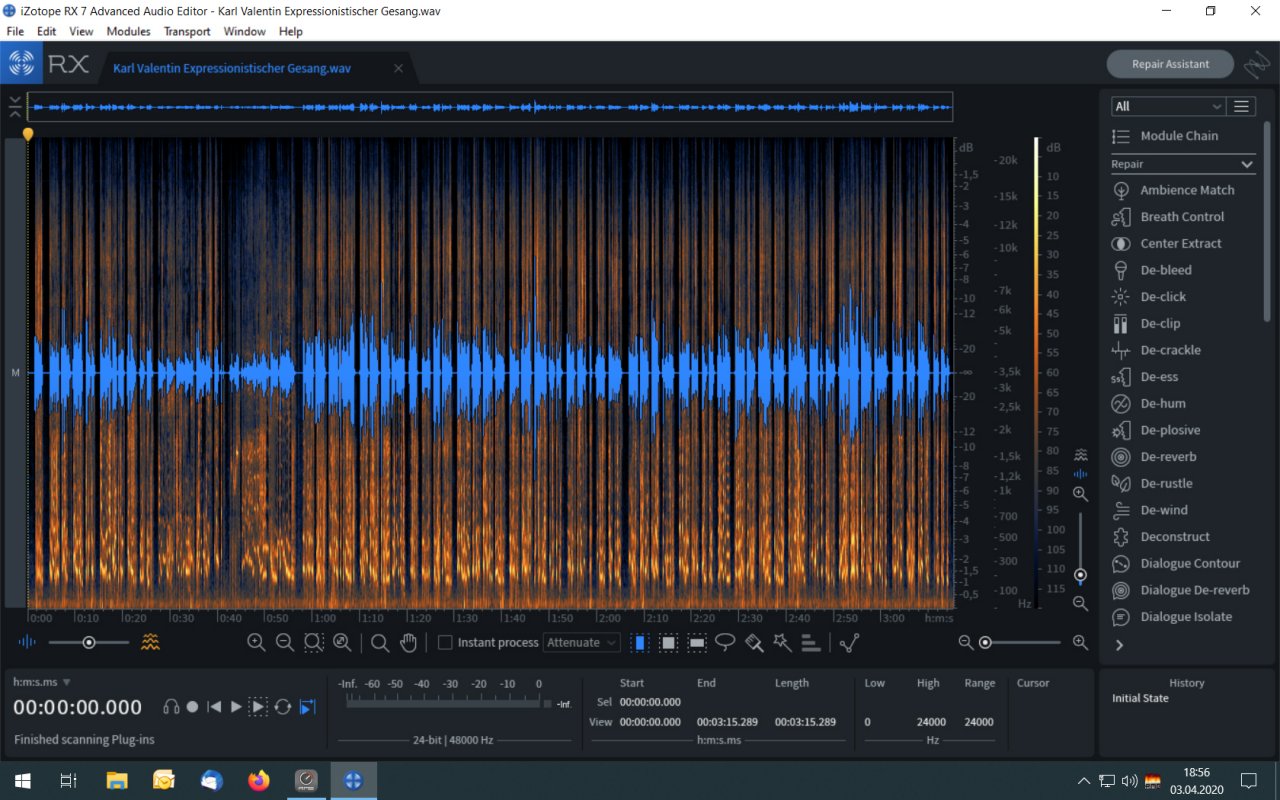Open the De-crackle module
Viewport: 1280px width, 800px height.
(1156, 350)
